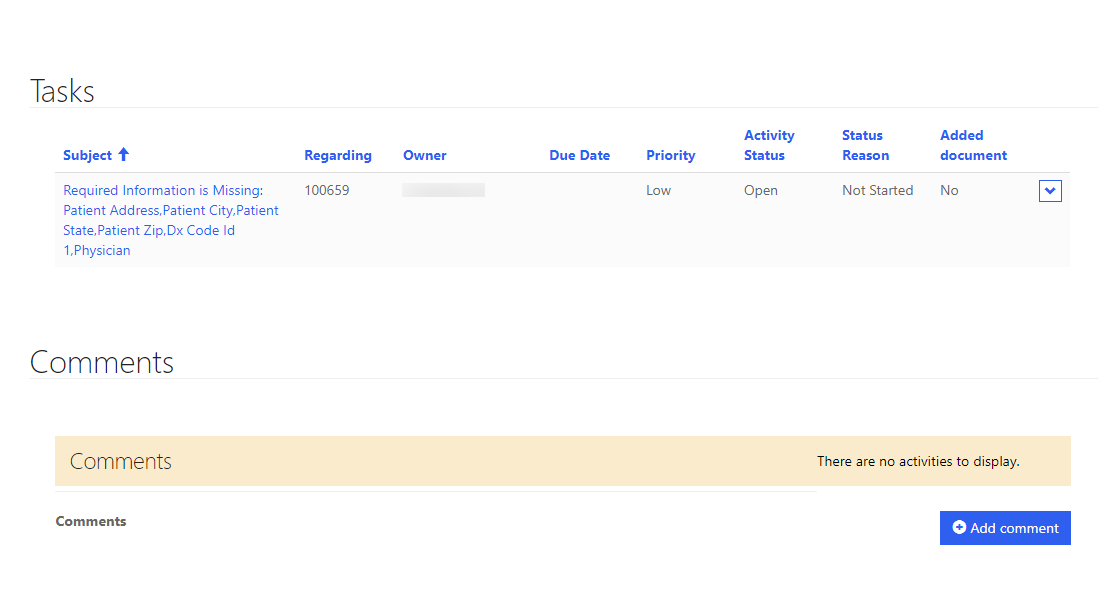Viewport: 1111px width, 607px height.
Task: Click the highlighted Comments header bar
Action: [120, 461]
